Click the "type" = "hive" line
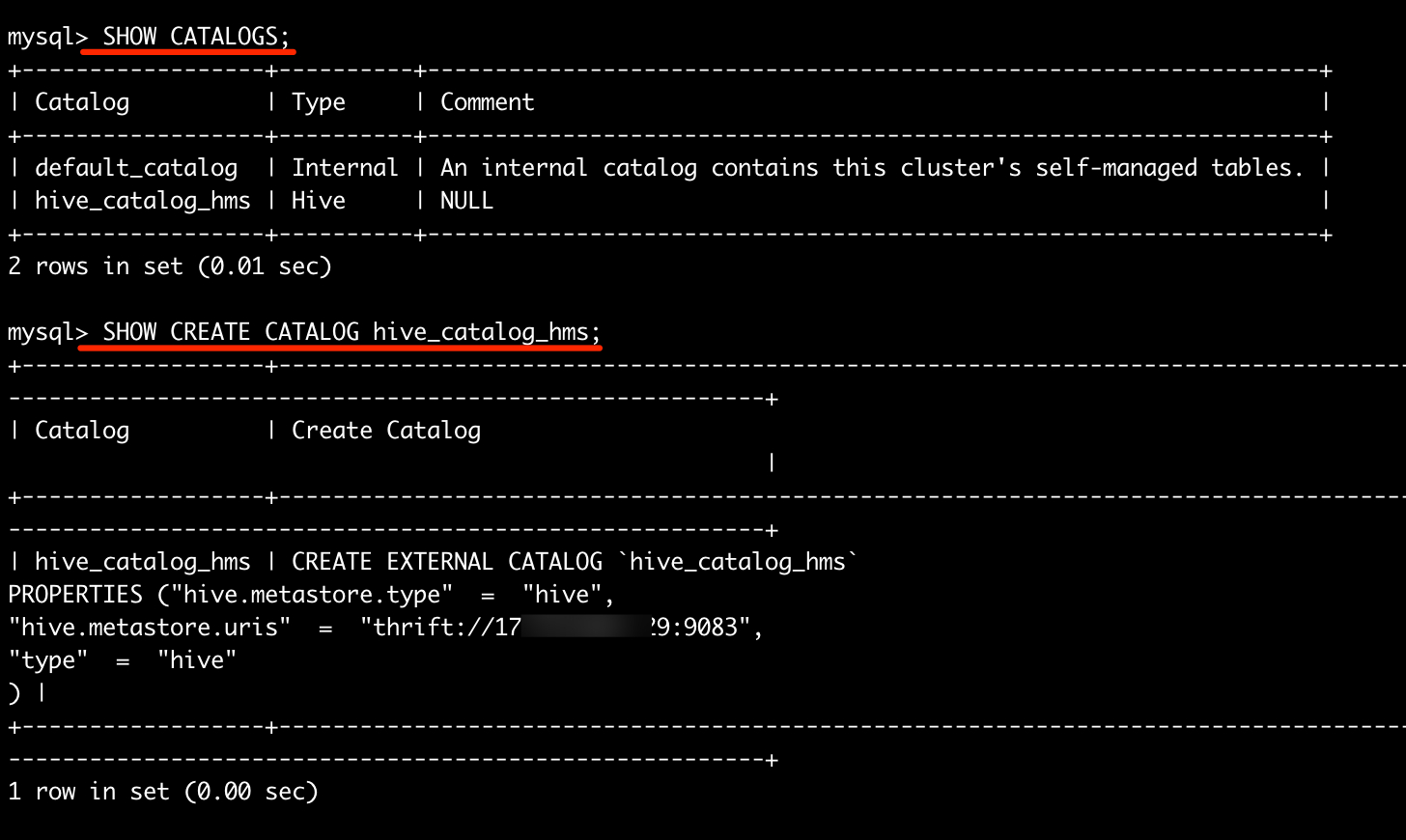The image size is (1406, 840). pos(123,660)
